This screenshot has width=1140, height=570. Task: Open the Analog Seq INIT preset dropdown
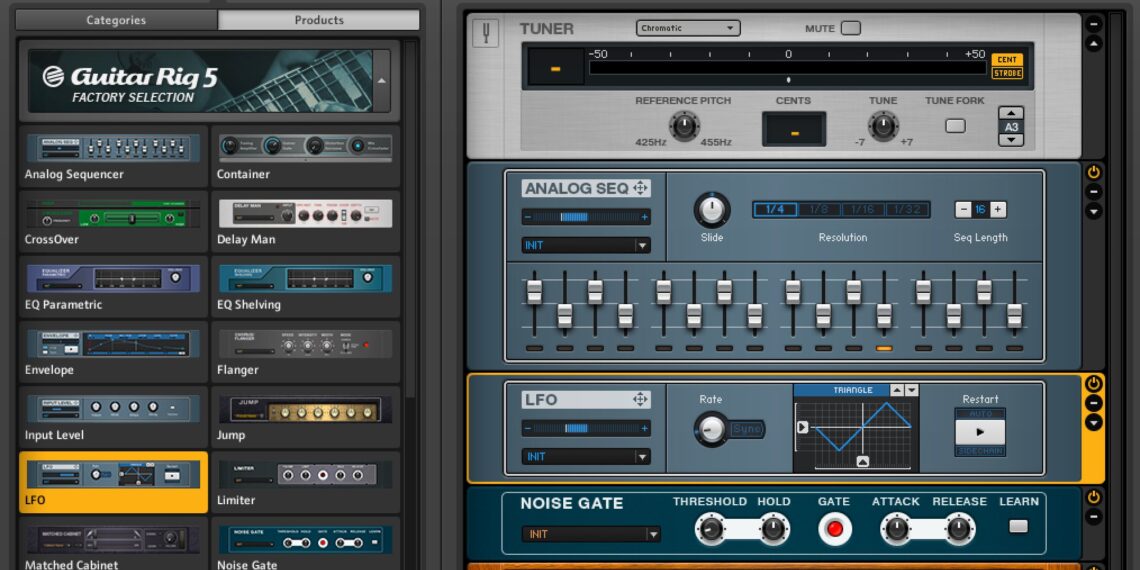(586, 245)
